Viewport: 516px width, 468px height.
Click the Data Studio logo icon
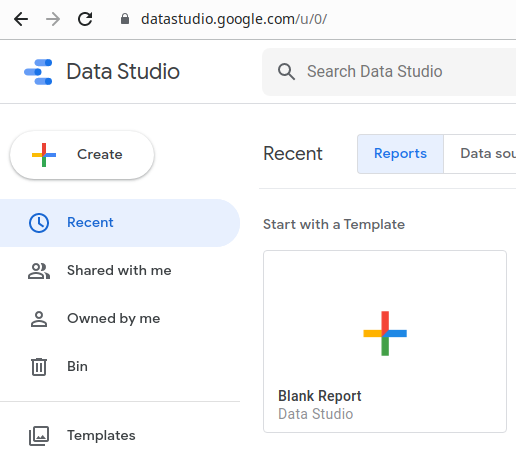click(x=38, y=72)
